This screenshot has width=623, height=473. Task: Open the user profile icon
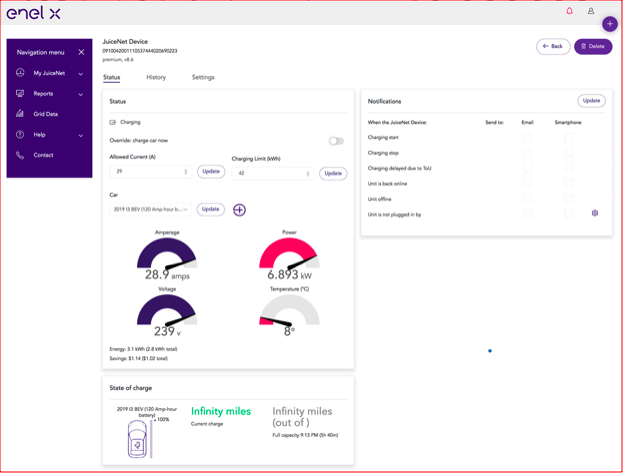(x=590, y=11)
